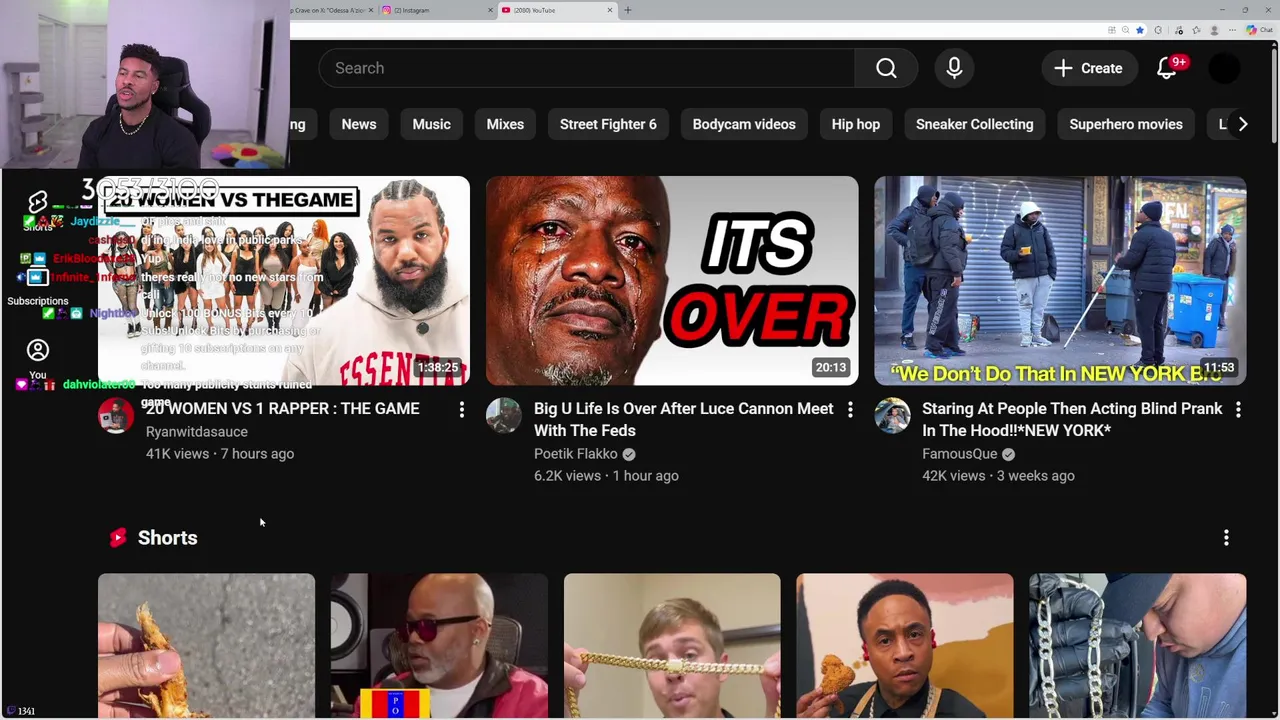Click the 20:13 duration badge
This screenshot has width=1280, height=720.
830,368
